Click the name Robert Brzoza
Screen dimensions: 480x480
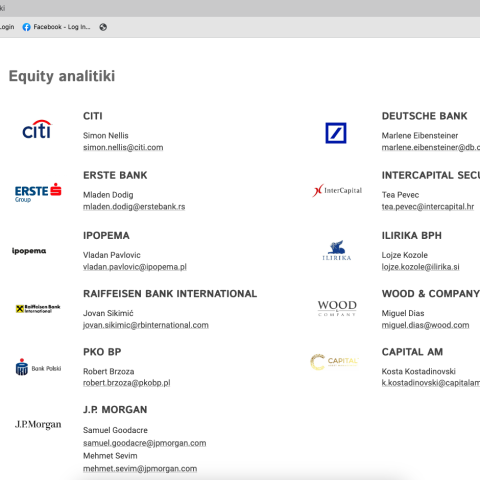pos(109,371)
